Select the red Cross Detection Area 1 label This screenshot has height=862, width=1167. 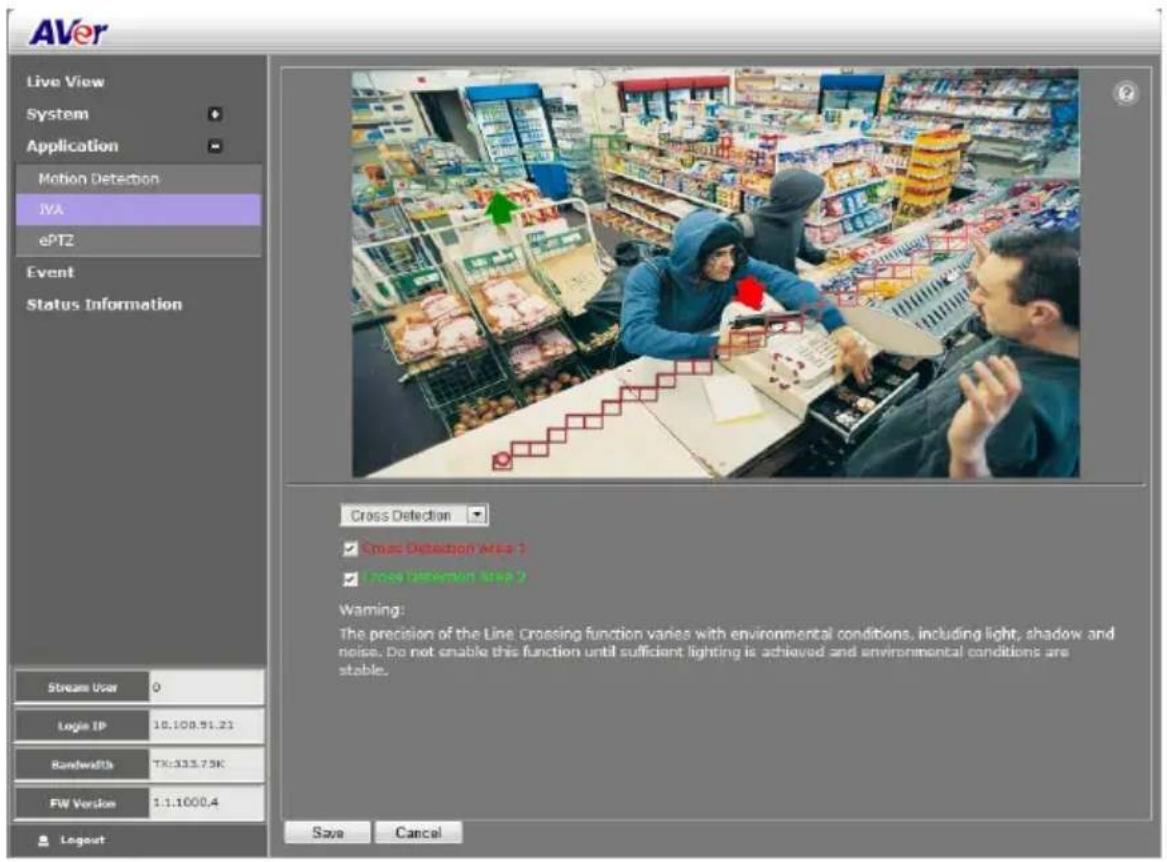click(444, 549)
